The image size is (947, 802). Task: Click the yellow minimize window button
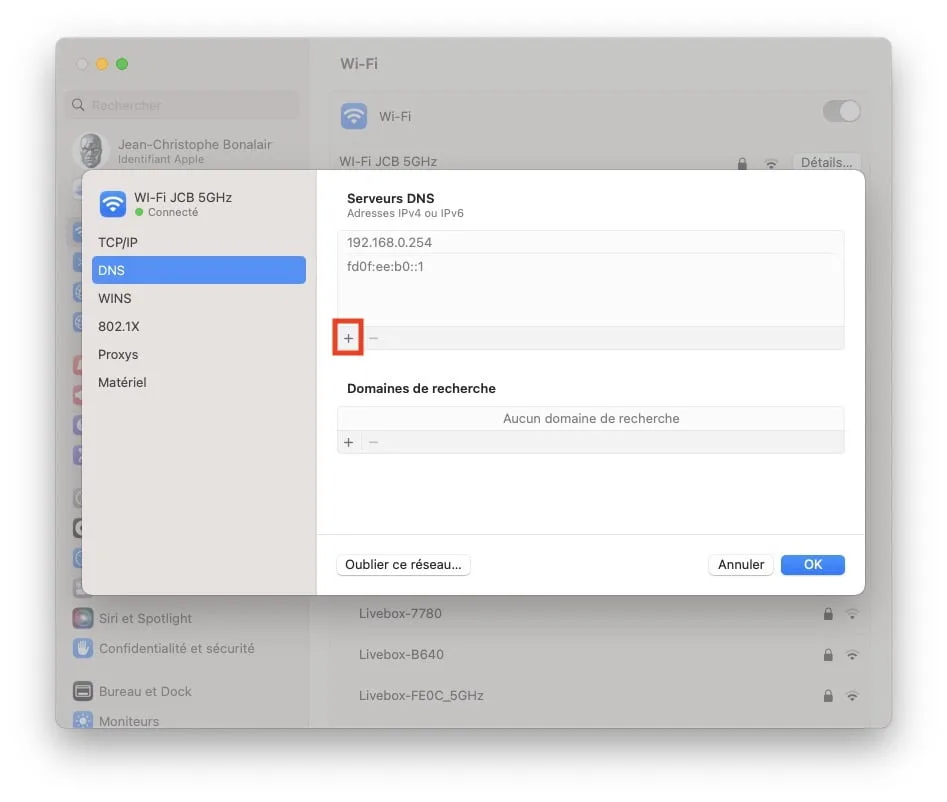[x=102, y=64]
